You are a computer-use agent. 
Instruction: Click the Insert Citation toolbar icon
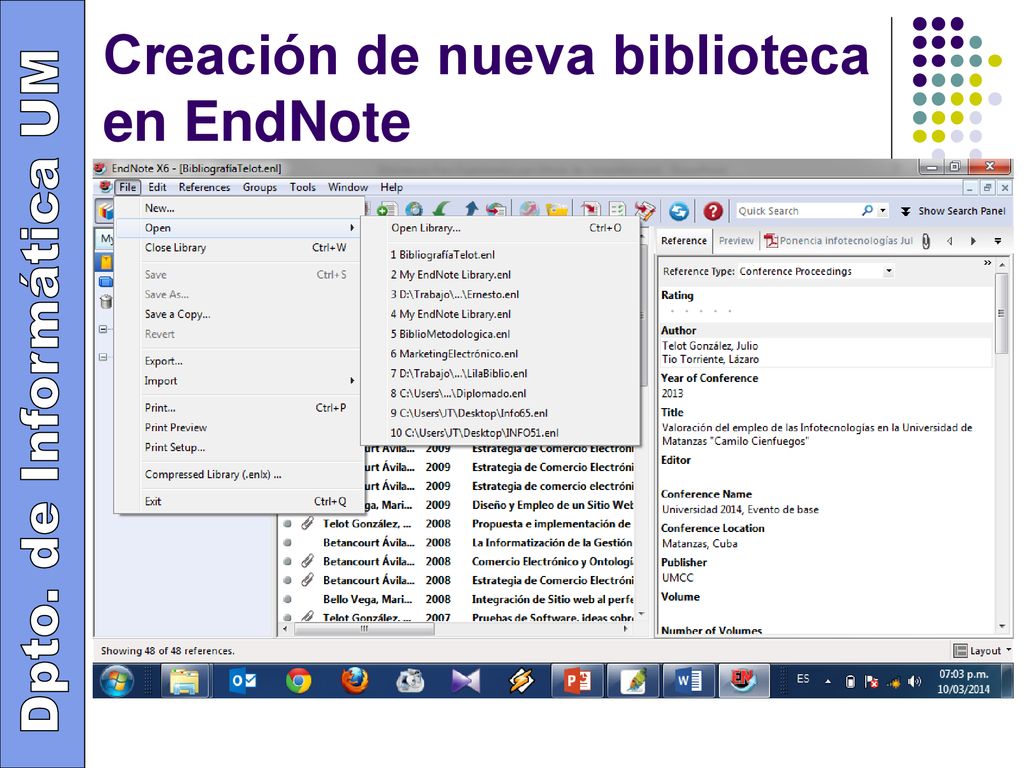pos(590,210)
